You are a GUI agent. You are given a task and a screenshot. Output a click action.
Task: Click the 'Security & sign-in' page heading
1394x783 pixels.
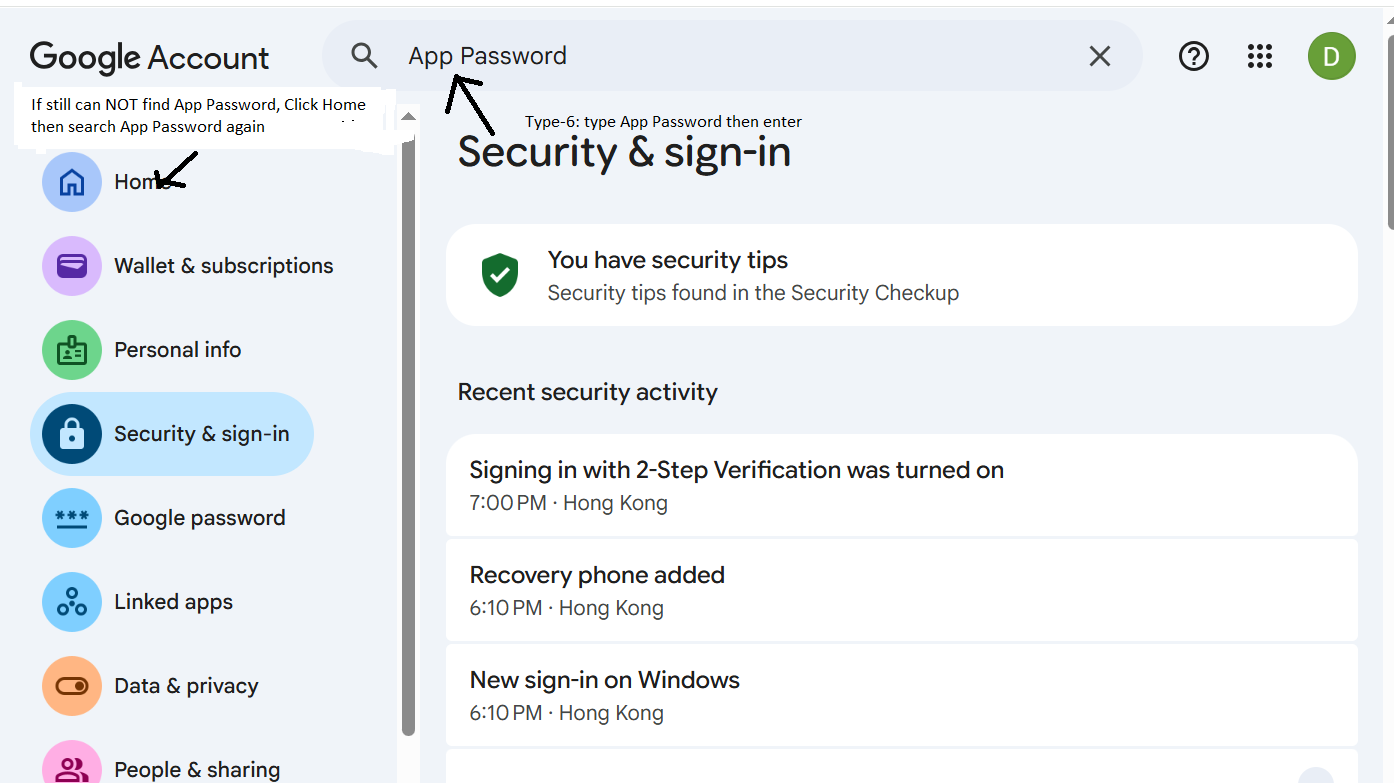624,153
